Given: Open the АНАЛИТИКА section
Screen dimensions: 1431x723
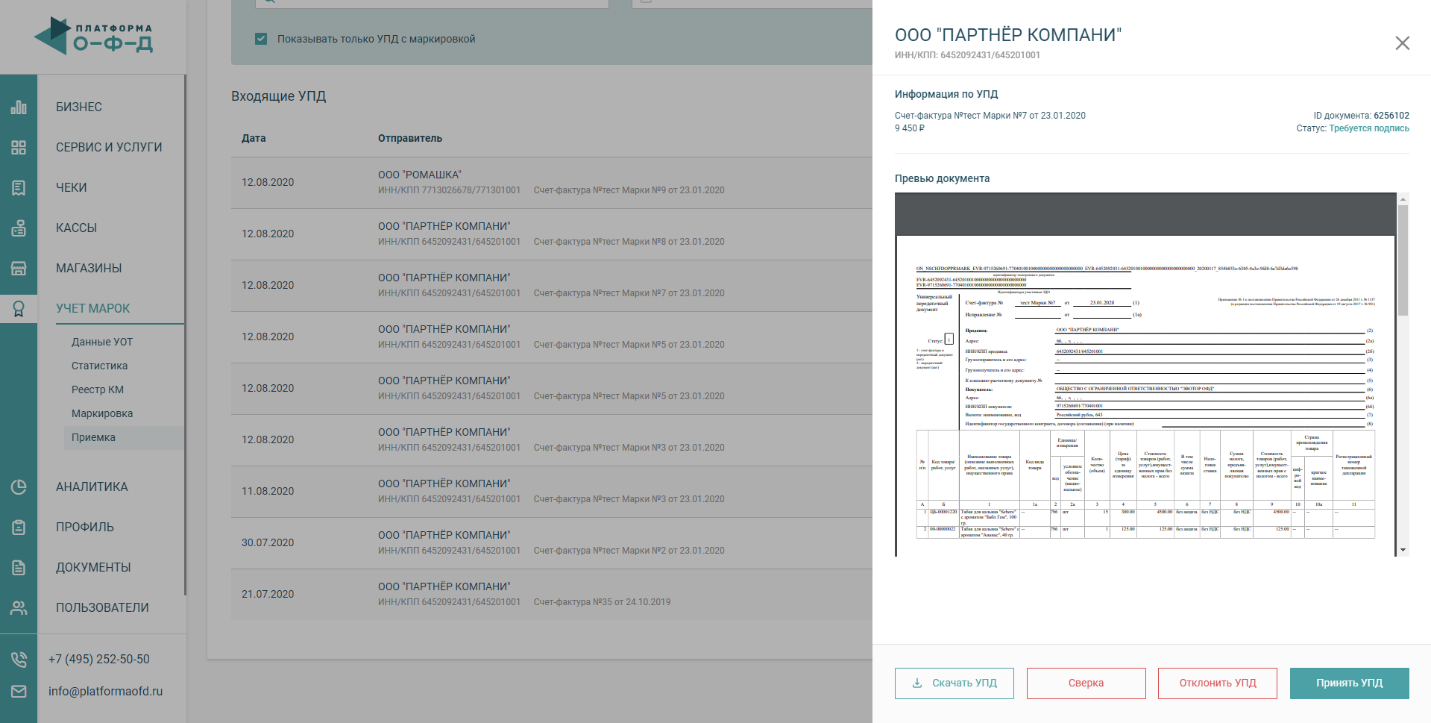Looking at the screenshot, I should (92, 487).
